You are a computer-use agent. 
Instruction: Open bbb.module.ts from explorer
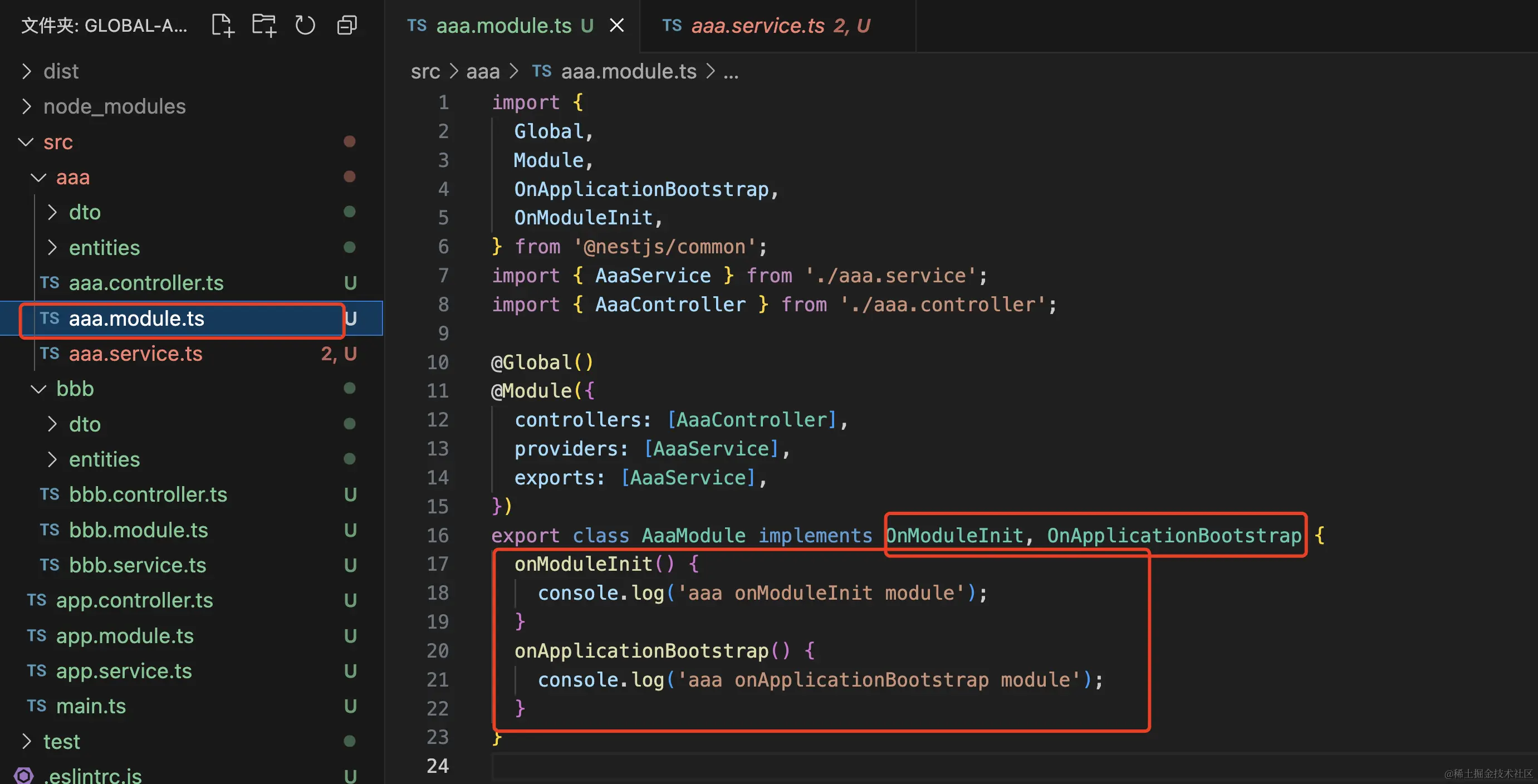[x=138, y=530]
